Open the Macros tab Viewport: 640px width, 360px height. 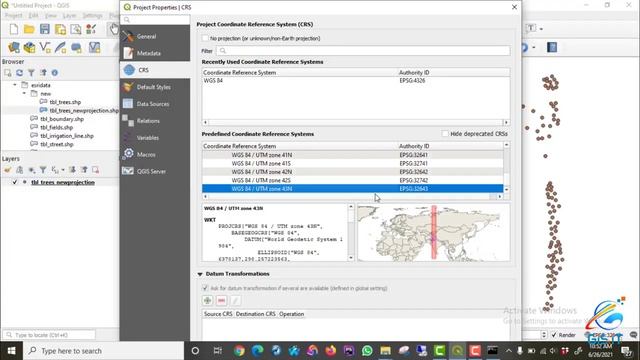[x=155, y=155]
